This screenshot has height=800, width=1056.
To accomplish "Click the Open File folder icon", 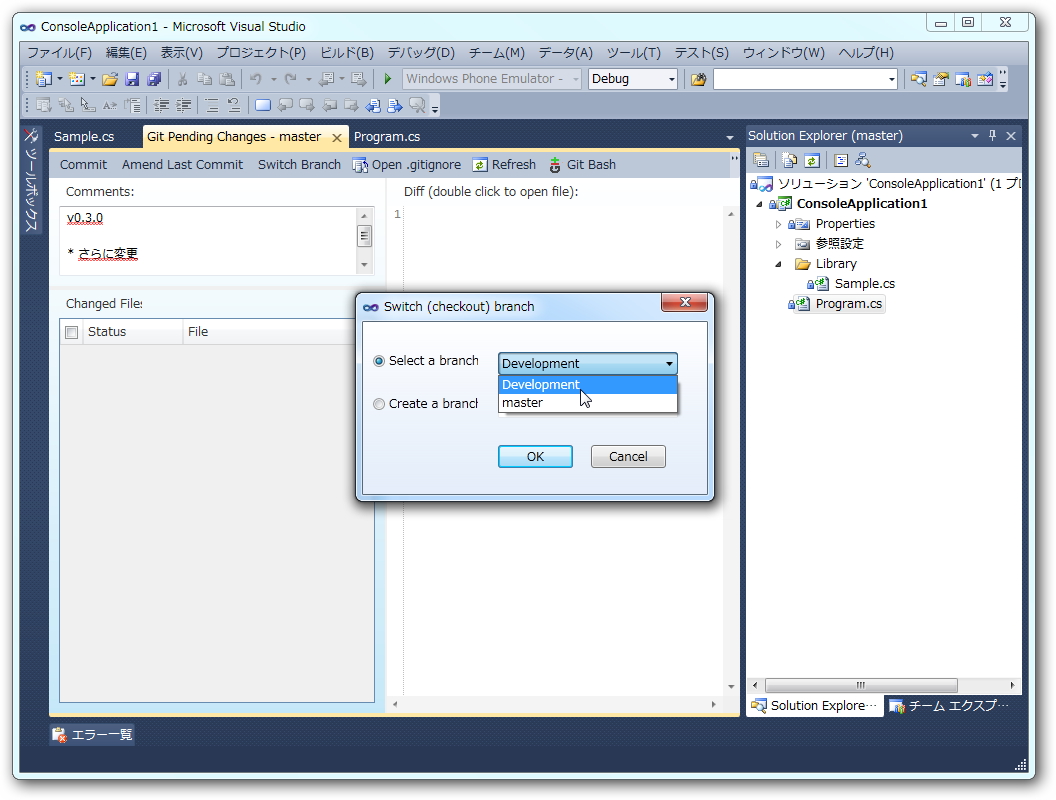I will [x=110, y=79].
